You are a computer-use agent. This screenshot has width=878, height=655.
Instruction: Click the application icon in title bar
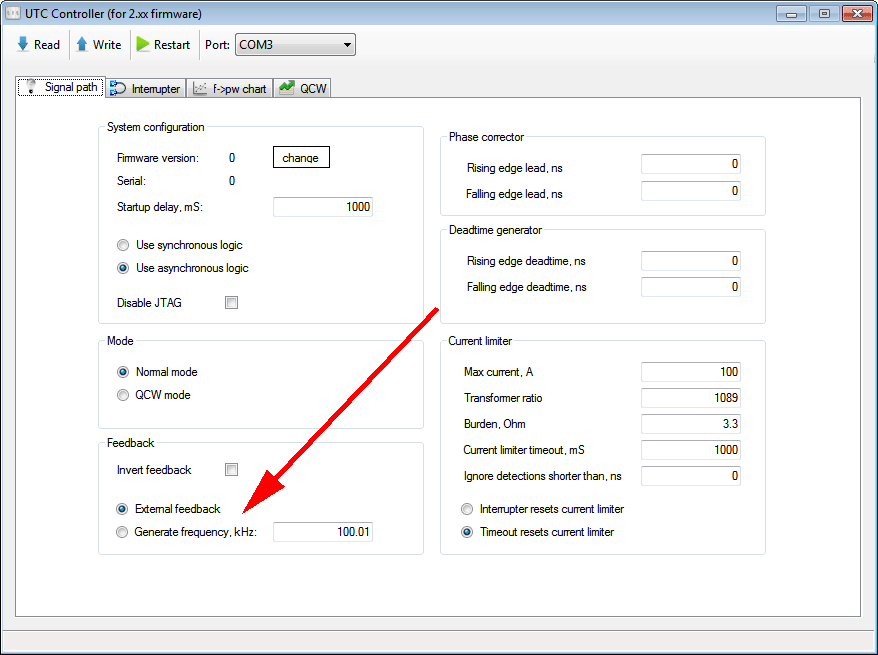(15, 13)
